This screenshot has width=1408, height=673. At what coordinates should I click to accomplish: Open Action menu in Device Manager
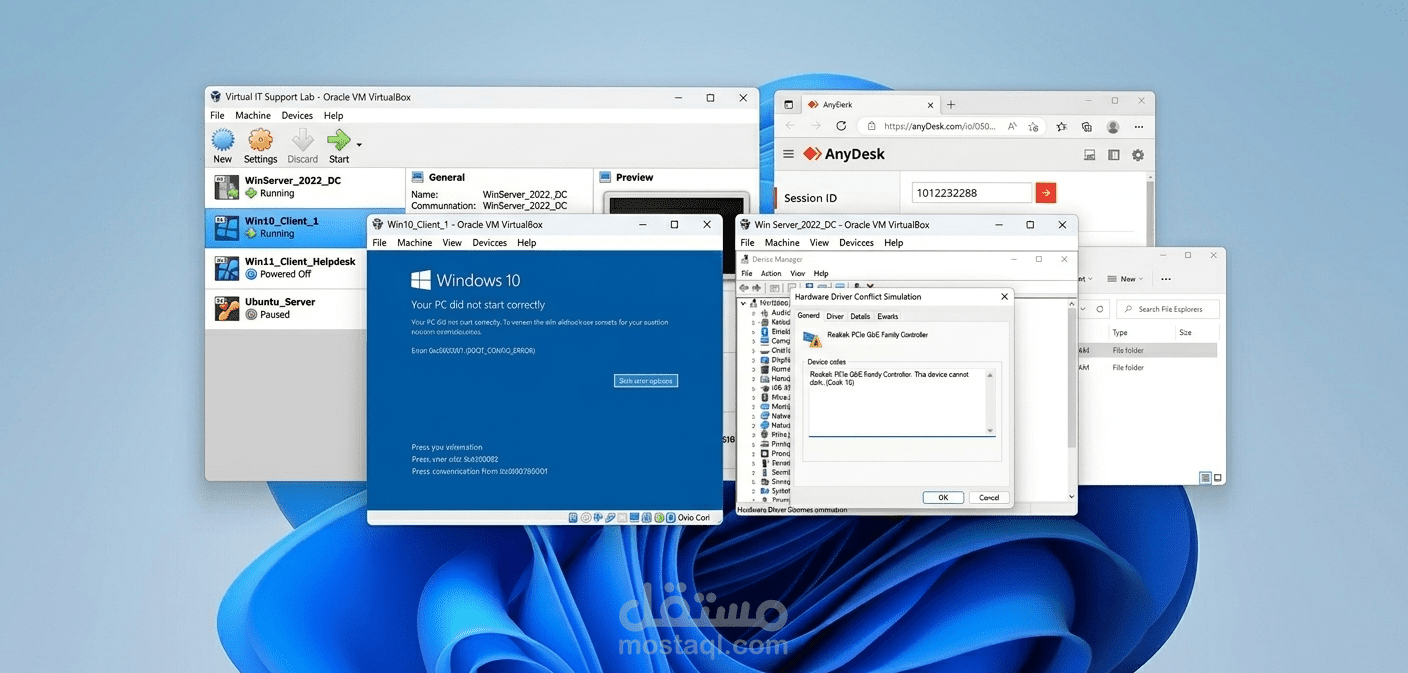coord(771,273)
